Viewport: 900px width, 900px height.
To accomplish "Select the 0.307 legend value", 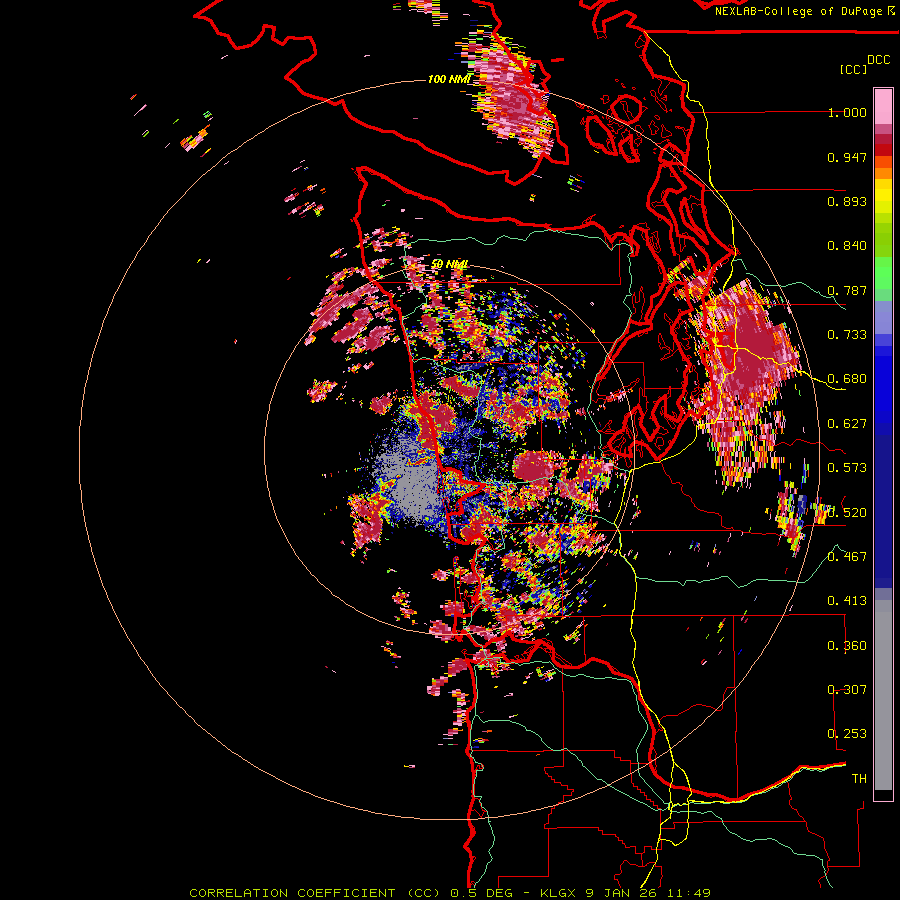I will 847,689.
